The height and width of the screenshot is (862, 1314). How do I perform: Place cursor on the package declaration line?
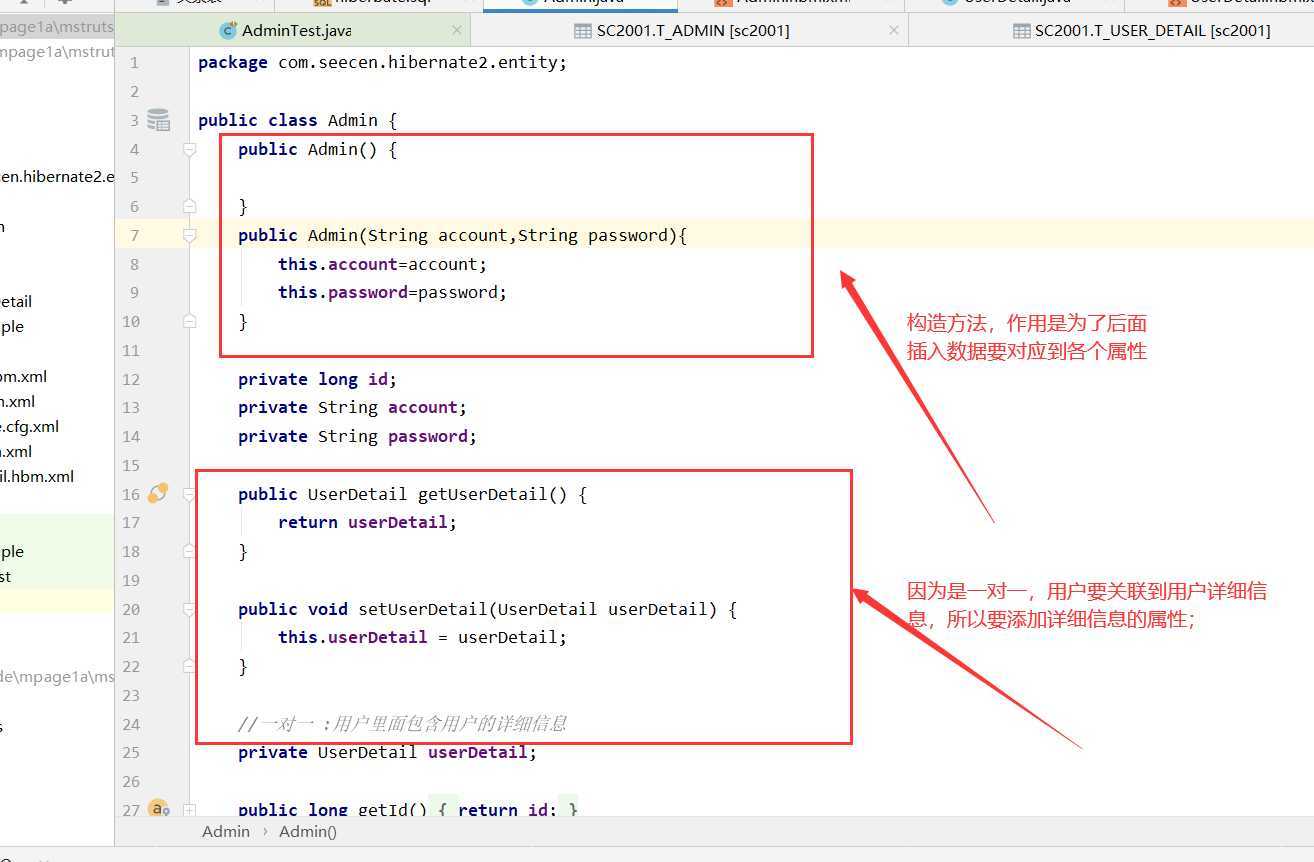click(382, 62)
